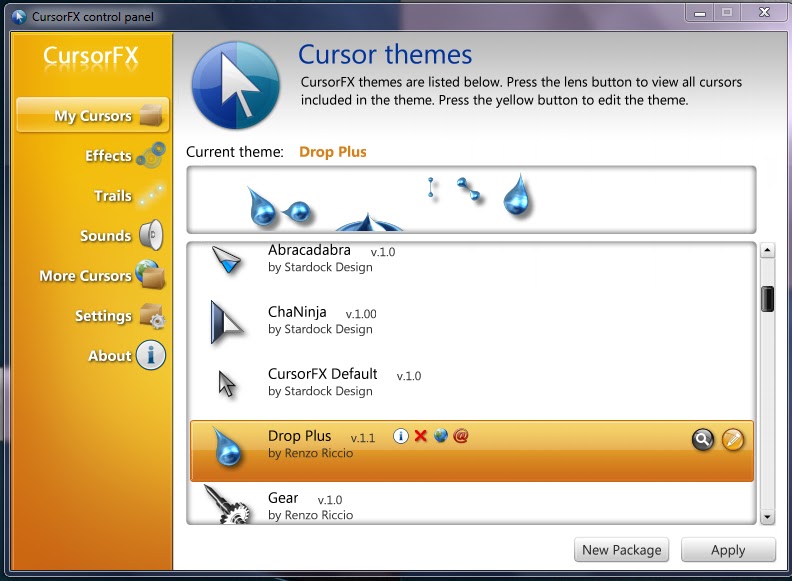
Task: Click the theme list scrollbar thumb
Action: click(767, 299)
